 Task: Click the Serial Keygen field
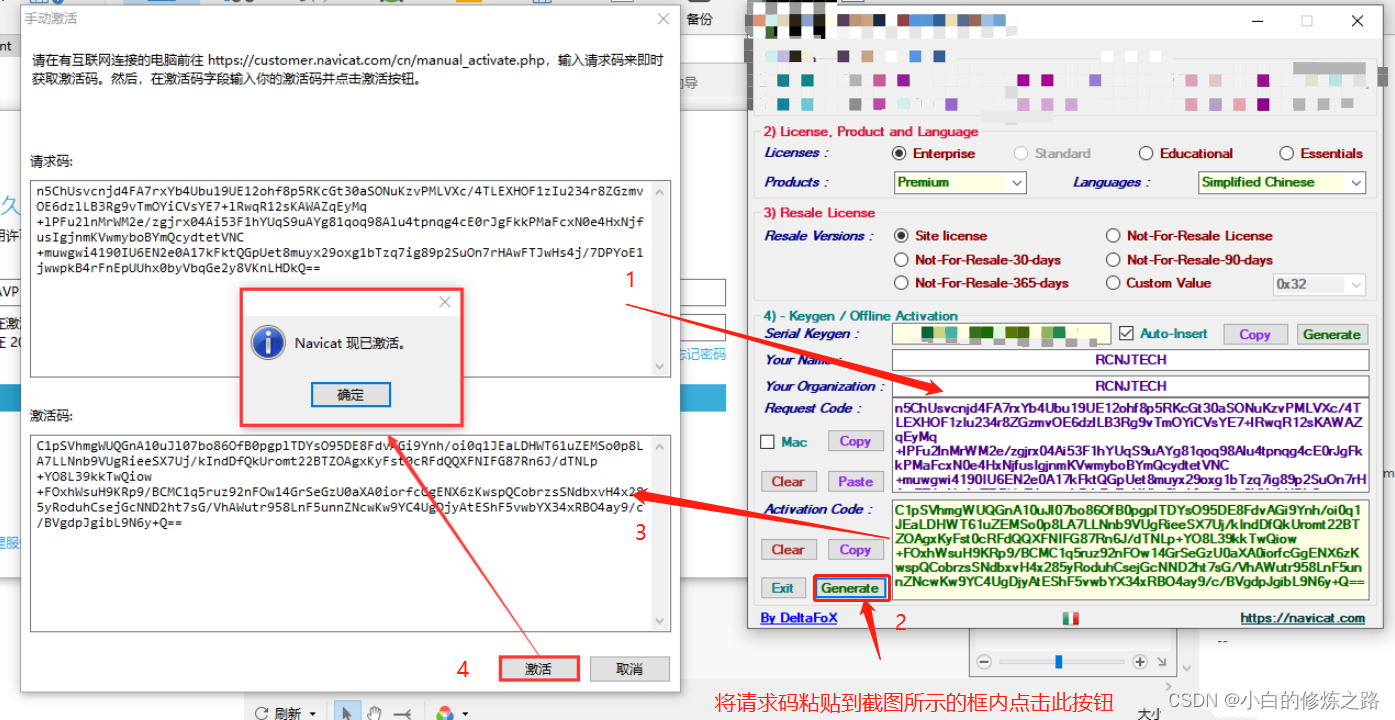(1001, 334)
